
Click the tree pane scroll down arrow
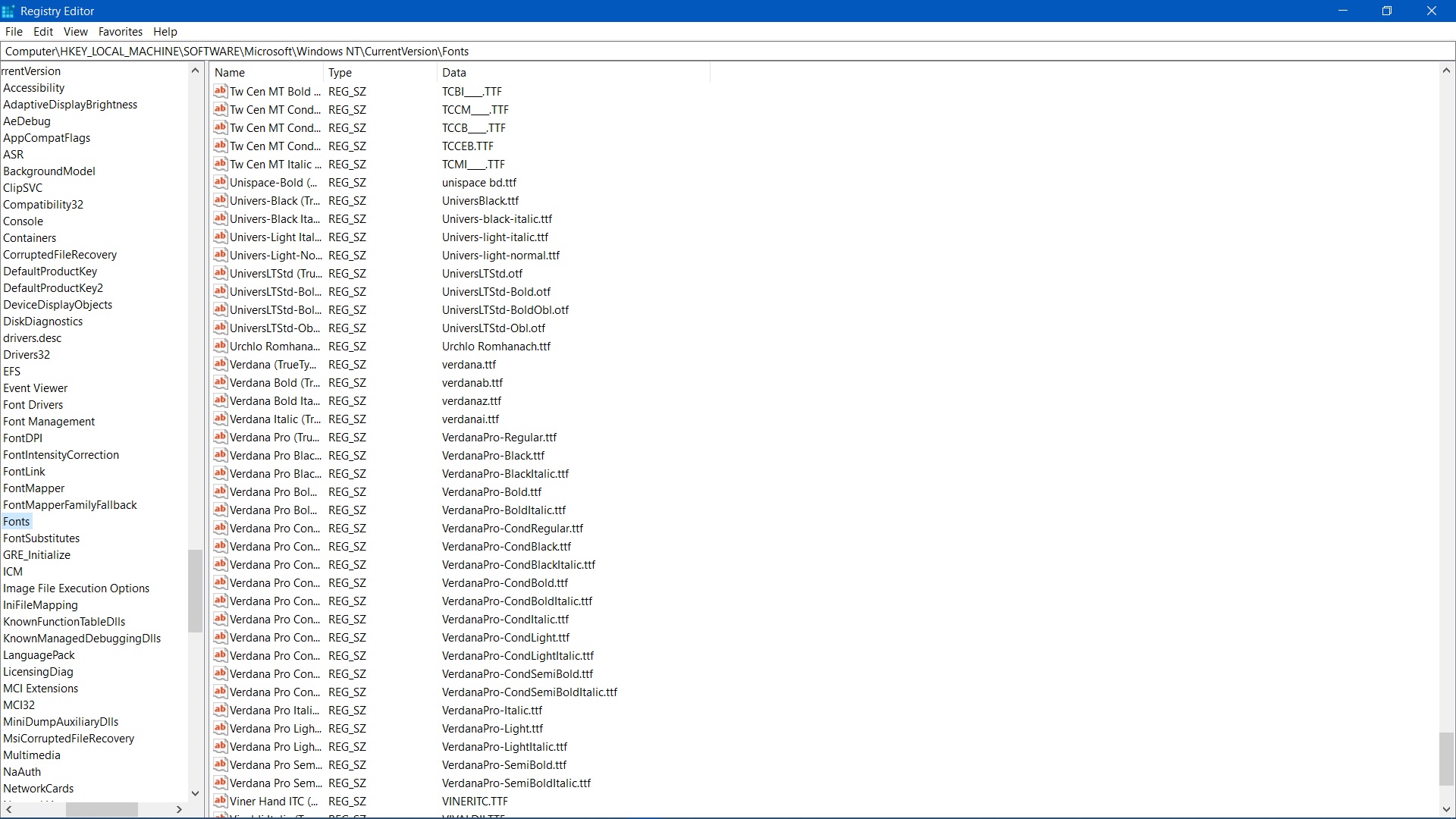coord(195,793)
